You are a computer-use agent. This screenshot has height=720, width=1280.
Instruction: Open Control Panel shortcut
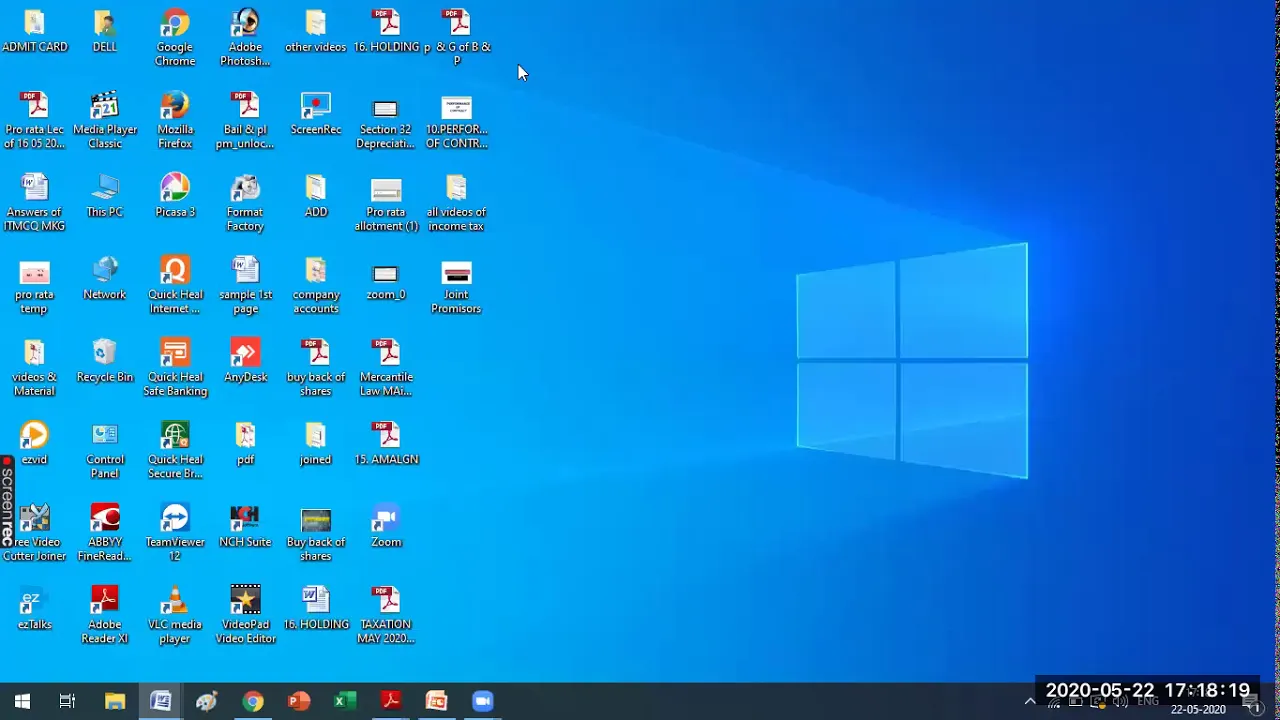tap(105, 451)
